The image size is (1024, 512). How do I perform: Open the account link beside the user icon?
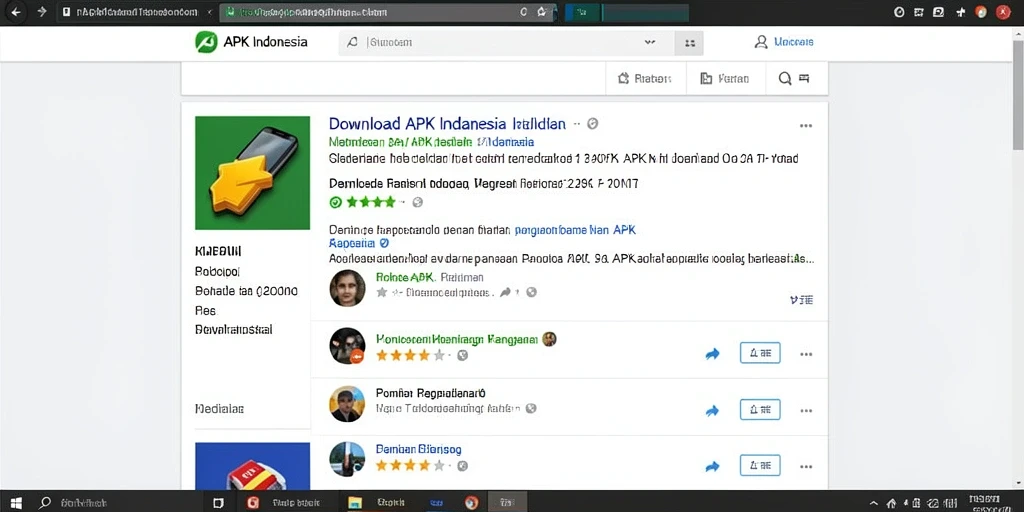(793, 42)
